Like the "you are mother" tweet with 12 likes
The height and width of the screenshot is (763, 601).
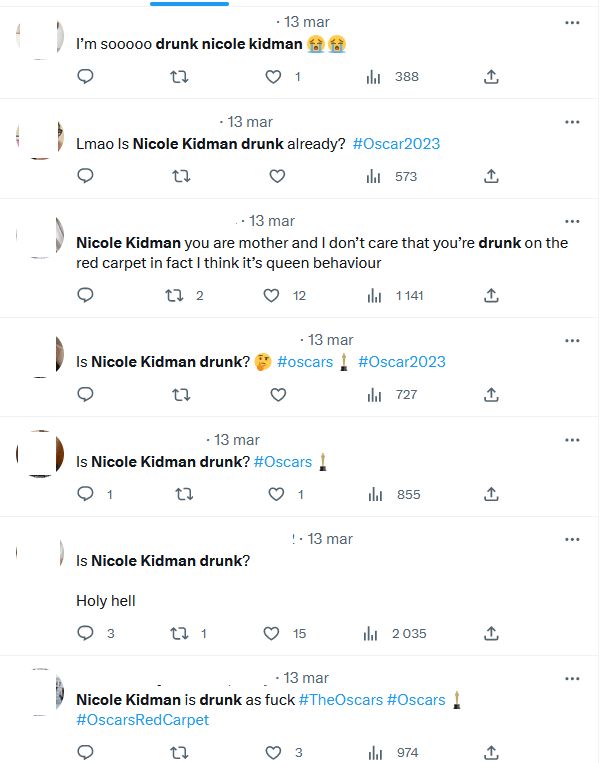point(272,295)
